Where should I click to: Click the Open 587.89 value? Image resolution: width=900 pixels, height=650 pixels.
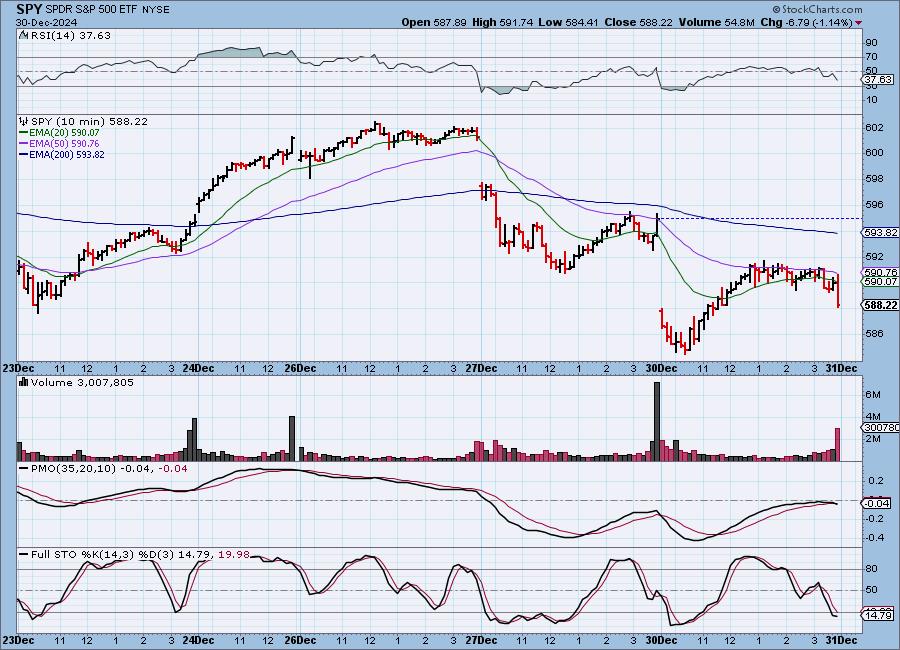coord(434,22)
